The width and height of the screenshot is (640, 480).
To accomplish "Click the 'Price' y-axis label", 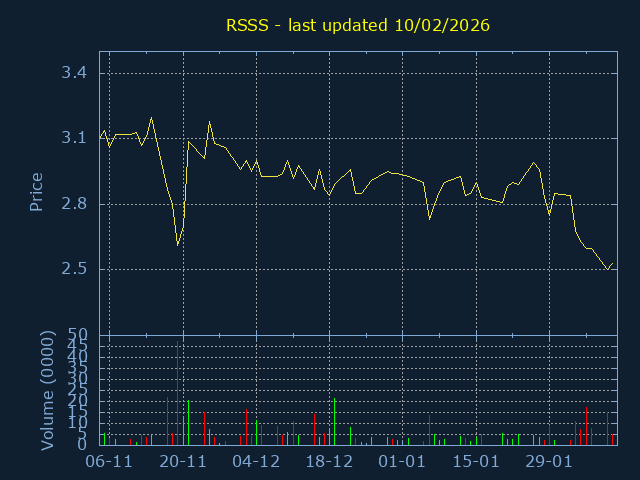I will [x=36, y=192].
